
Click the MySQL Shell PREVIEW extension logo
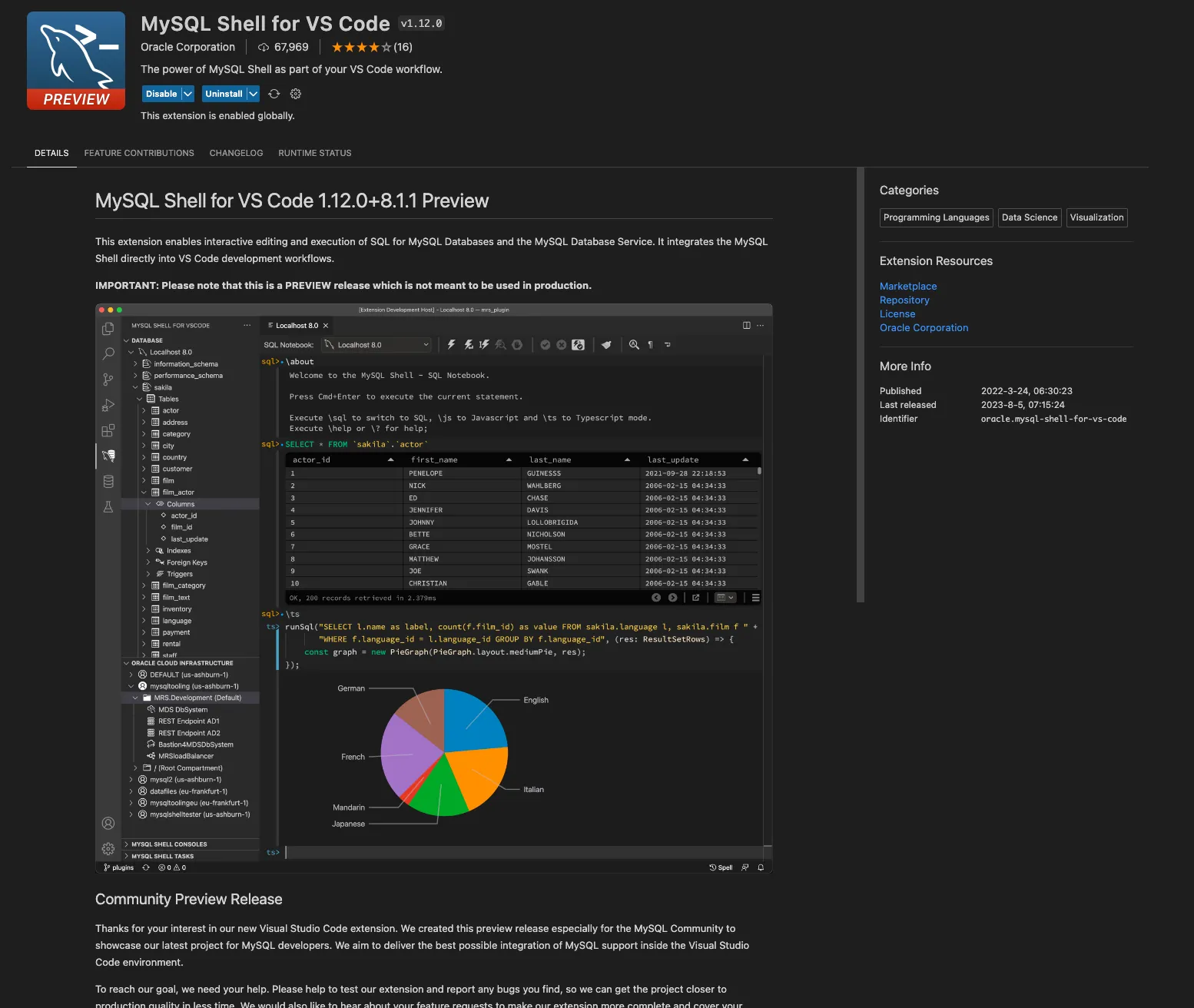click(x=76, y=61)
